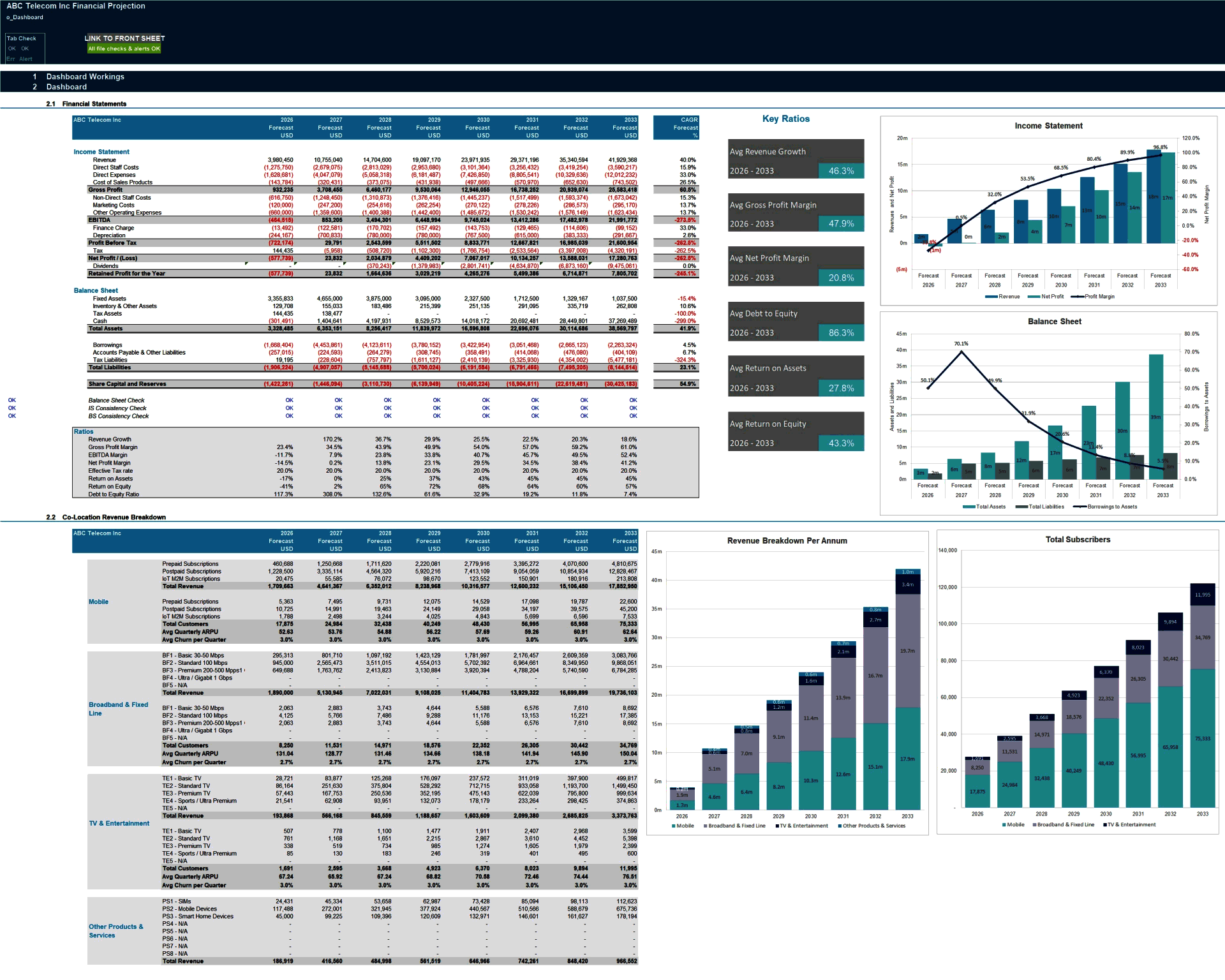Click the teal 46.3% progress indicator

tap(842, 170)
